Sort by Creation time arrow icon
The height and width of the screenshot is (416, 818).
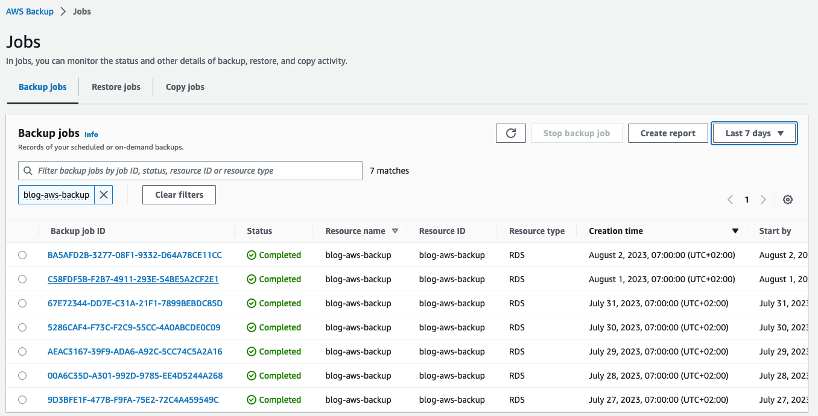pos(736,231)
